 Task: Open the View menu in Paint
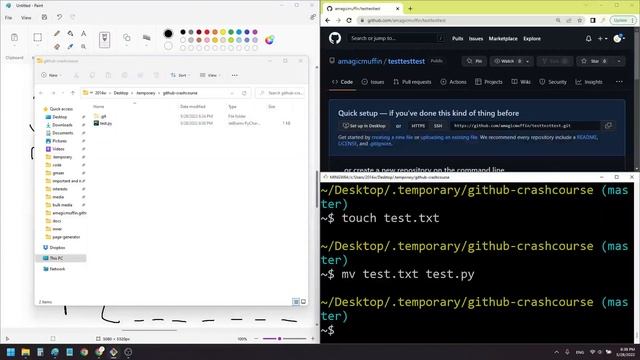tap(26, 18)
